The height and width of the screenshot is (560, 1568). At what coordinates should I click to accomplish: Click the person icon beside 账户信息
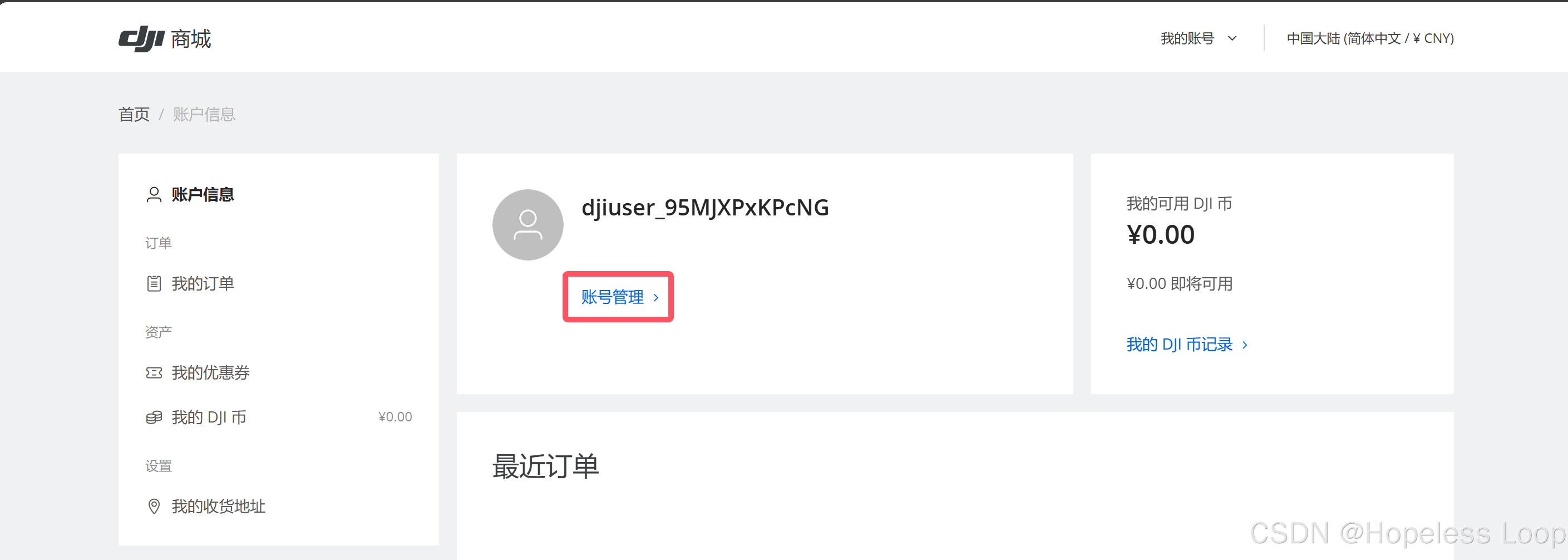(x=154, y=195)
